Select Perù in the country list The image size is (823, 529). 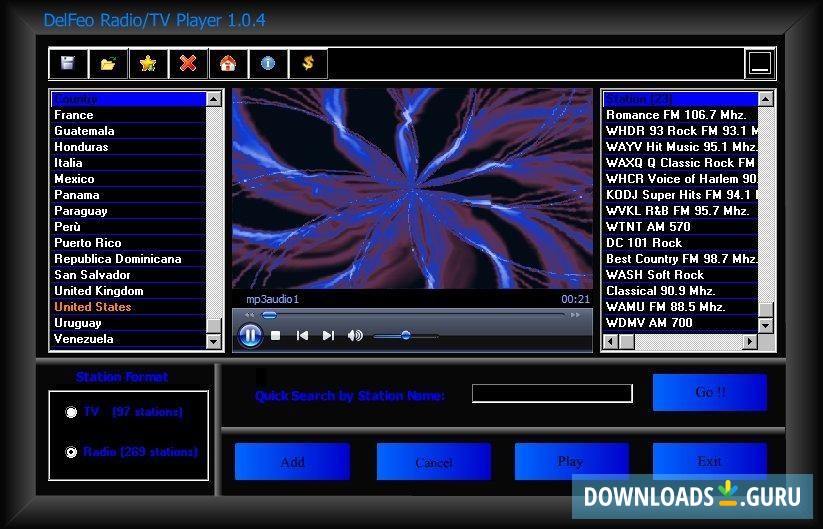click(x=128, y=227)
